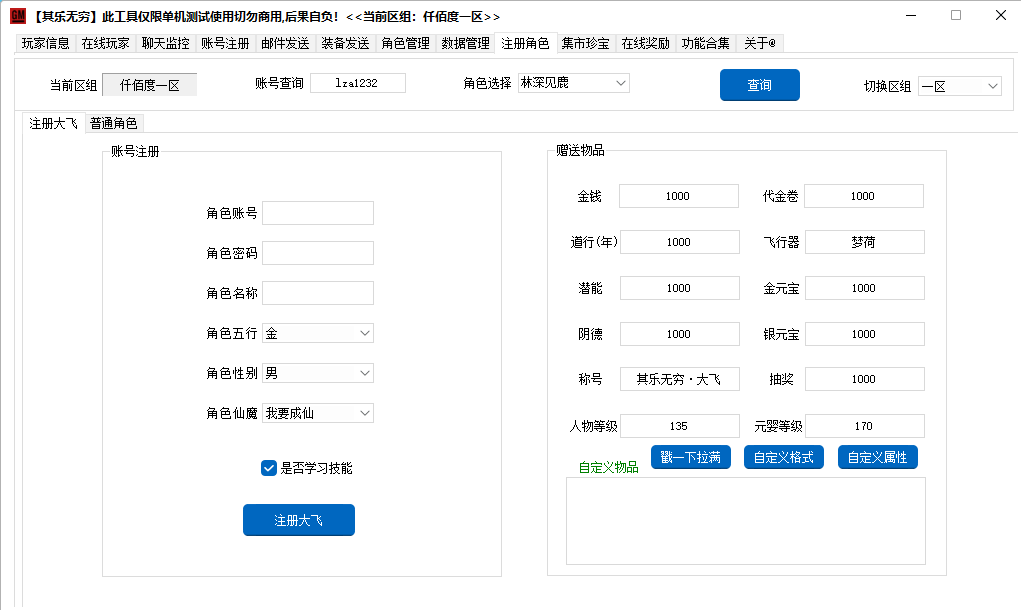The image size is (1021, 610).
Task: Click the 自定义属性 button
Action: (877, 458)
